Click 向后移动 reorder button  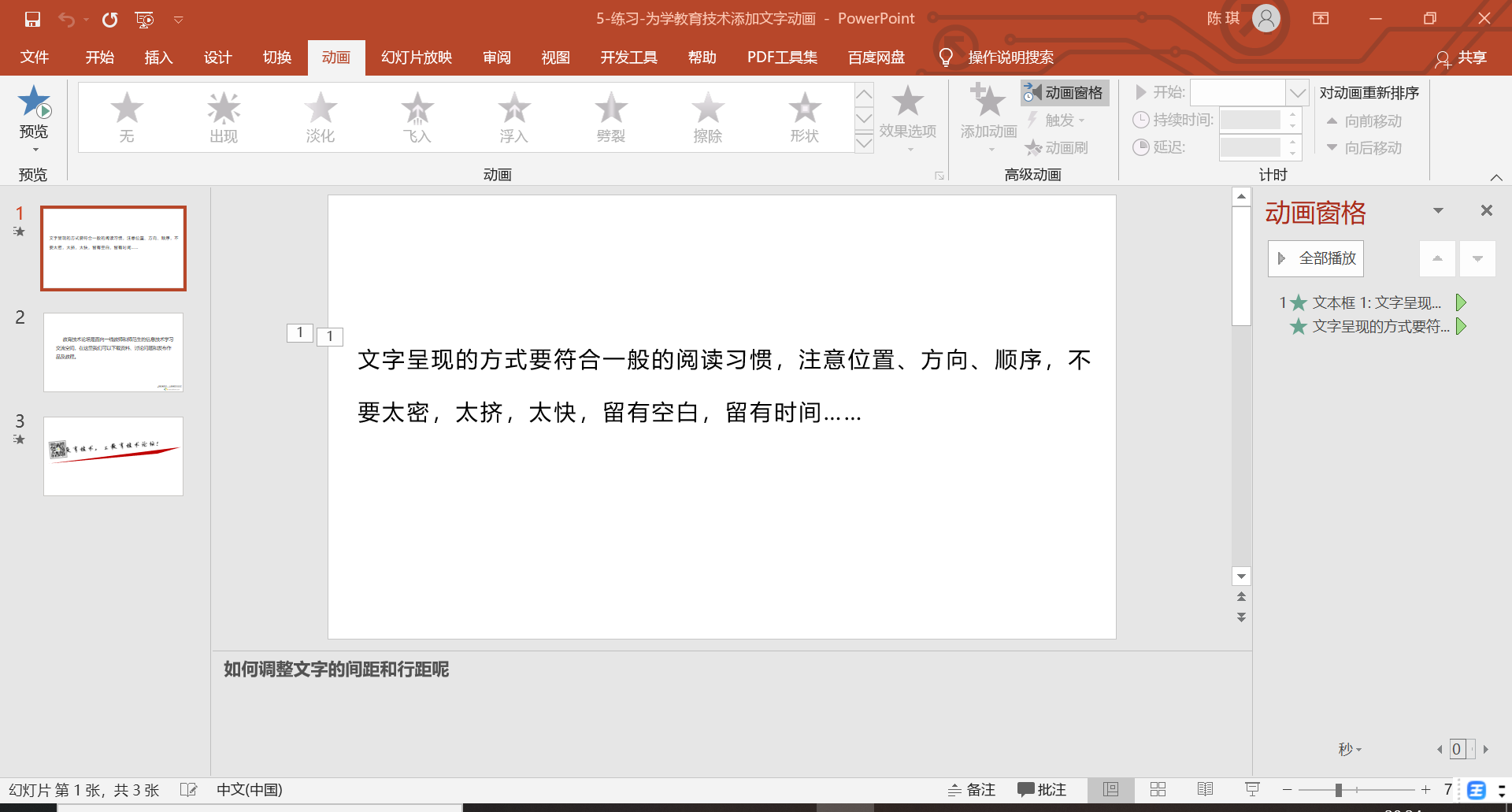pos(1364,148)
